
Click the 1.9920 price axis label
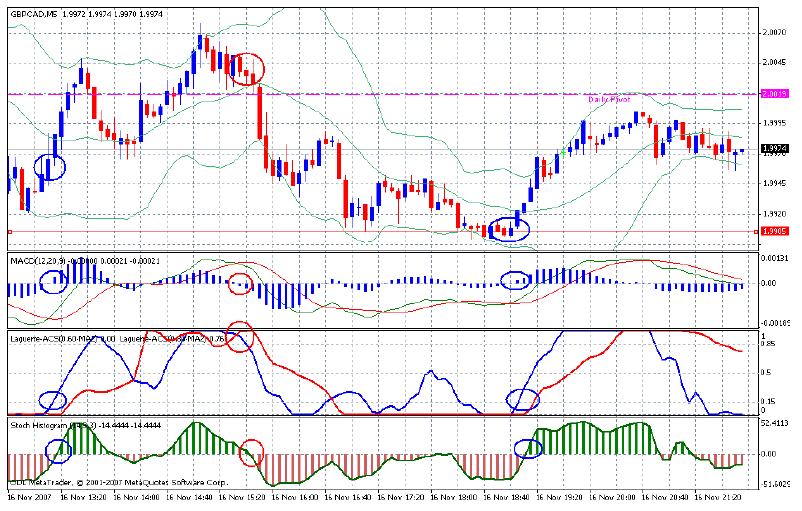(774, 214)
